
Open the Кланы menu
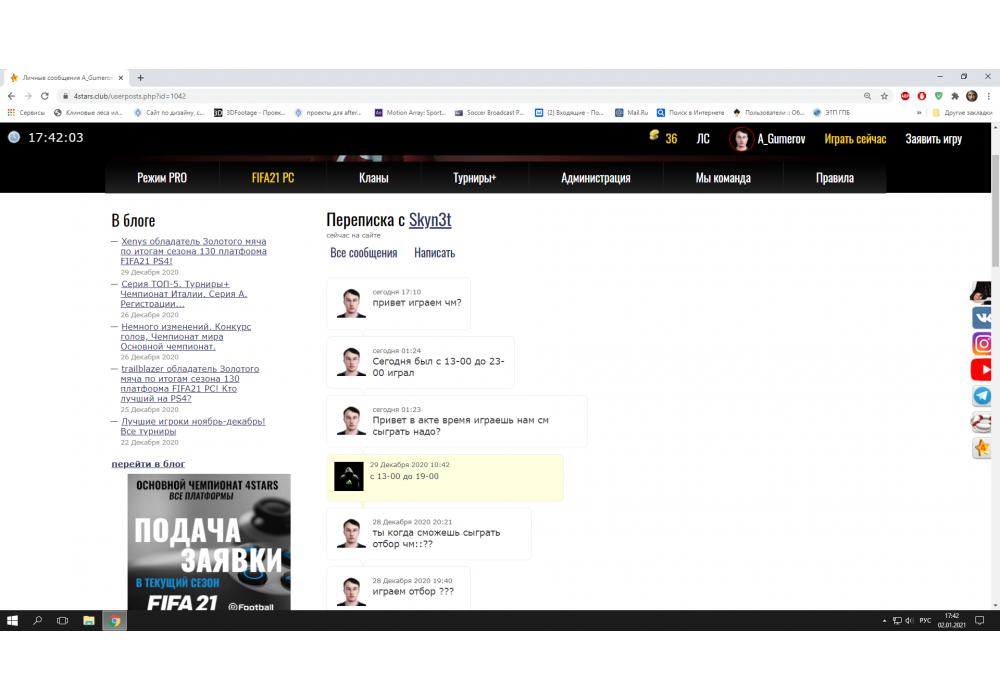[374, 178]
